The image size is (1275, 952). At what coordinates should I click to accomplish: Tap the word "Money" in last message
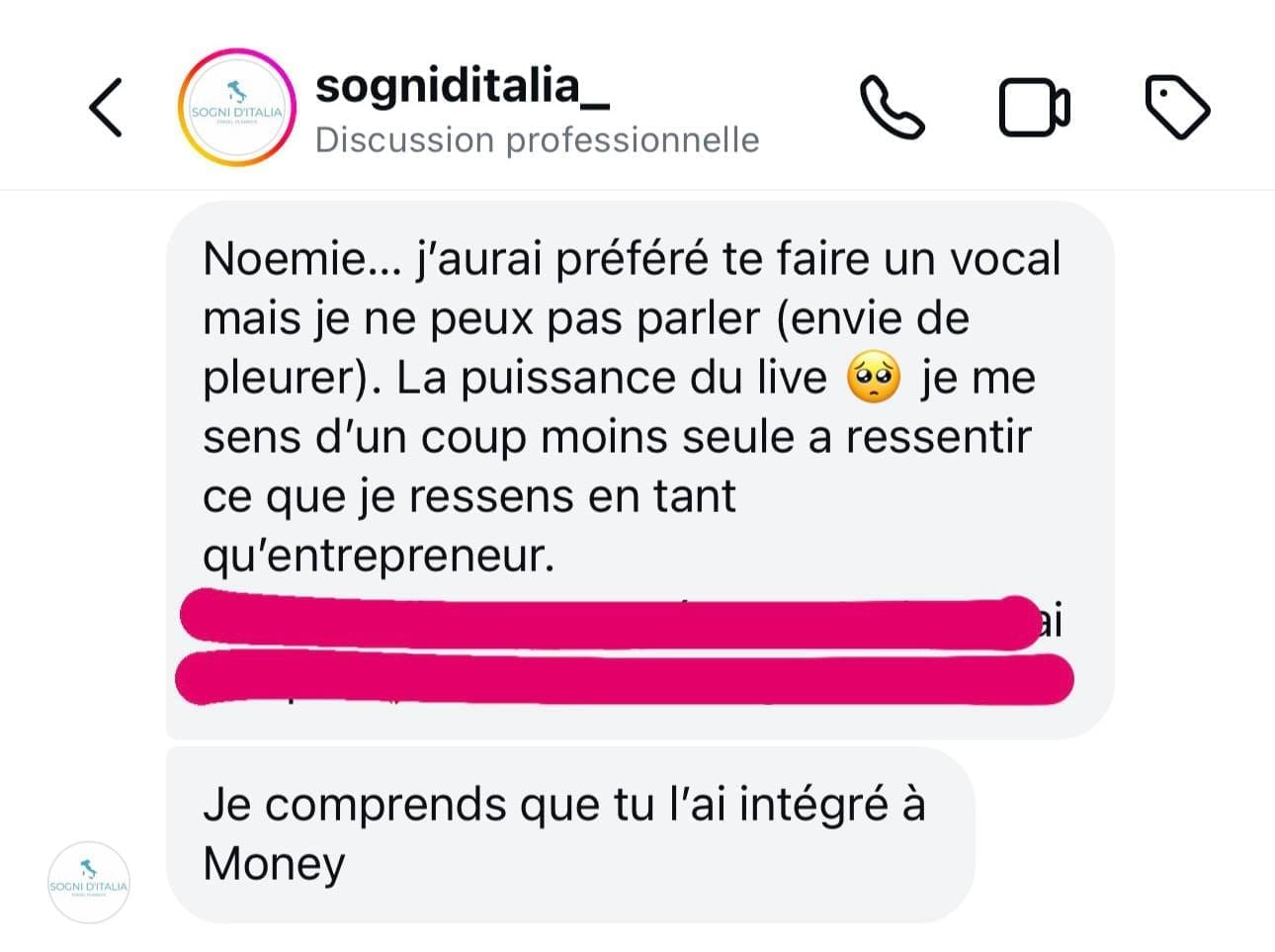(x=274, y=863)
